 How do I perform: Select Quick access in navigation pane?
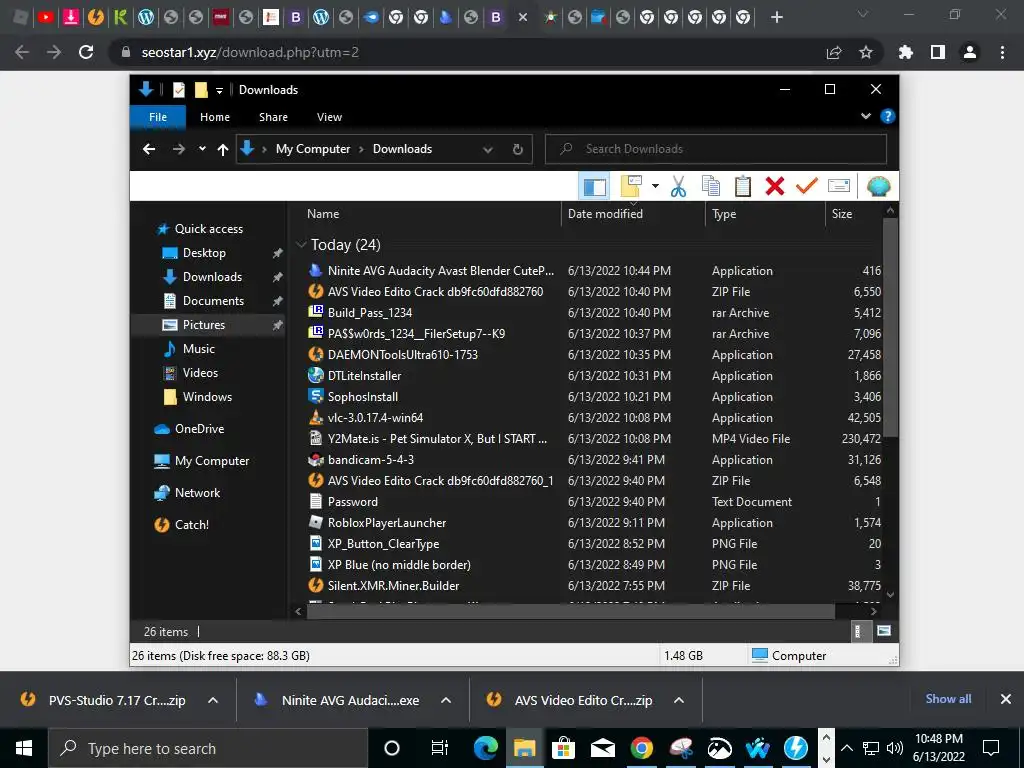point(208,229)
